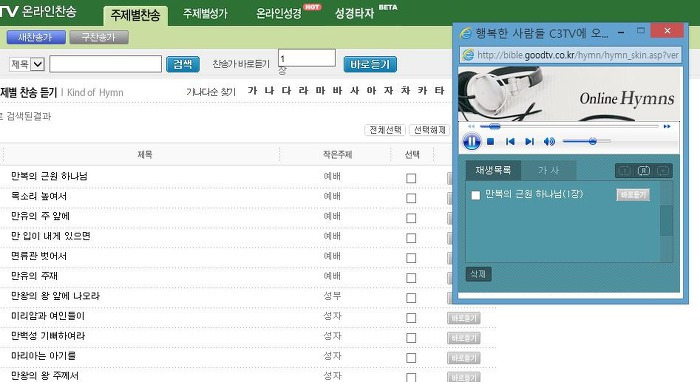Click the Internet Explorer page icon in the popup's address bar
The image size is (700, 382).
coord(468,55)
